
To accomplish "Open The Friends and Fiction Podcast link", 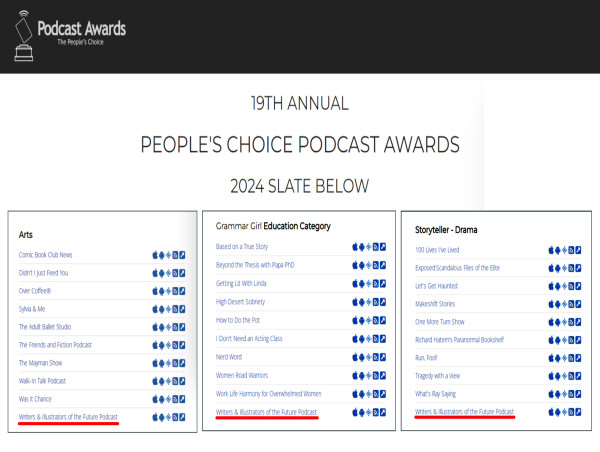I will tap(55, 345).
